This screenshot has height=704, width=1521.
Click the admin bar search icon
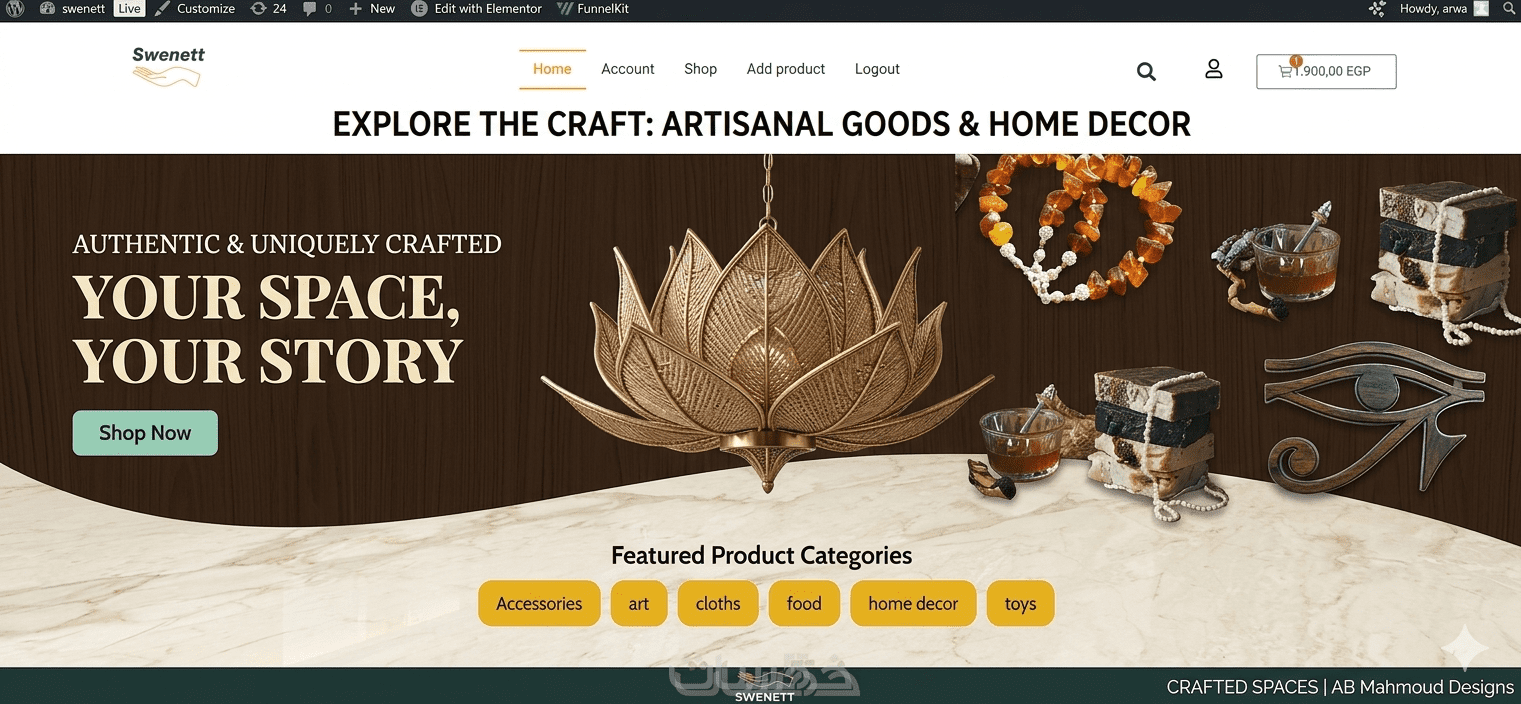pyautogui.click(x=1509, y=9)
